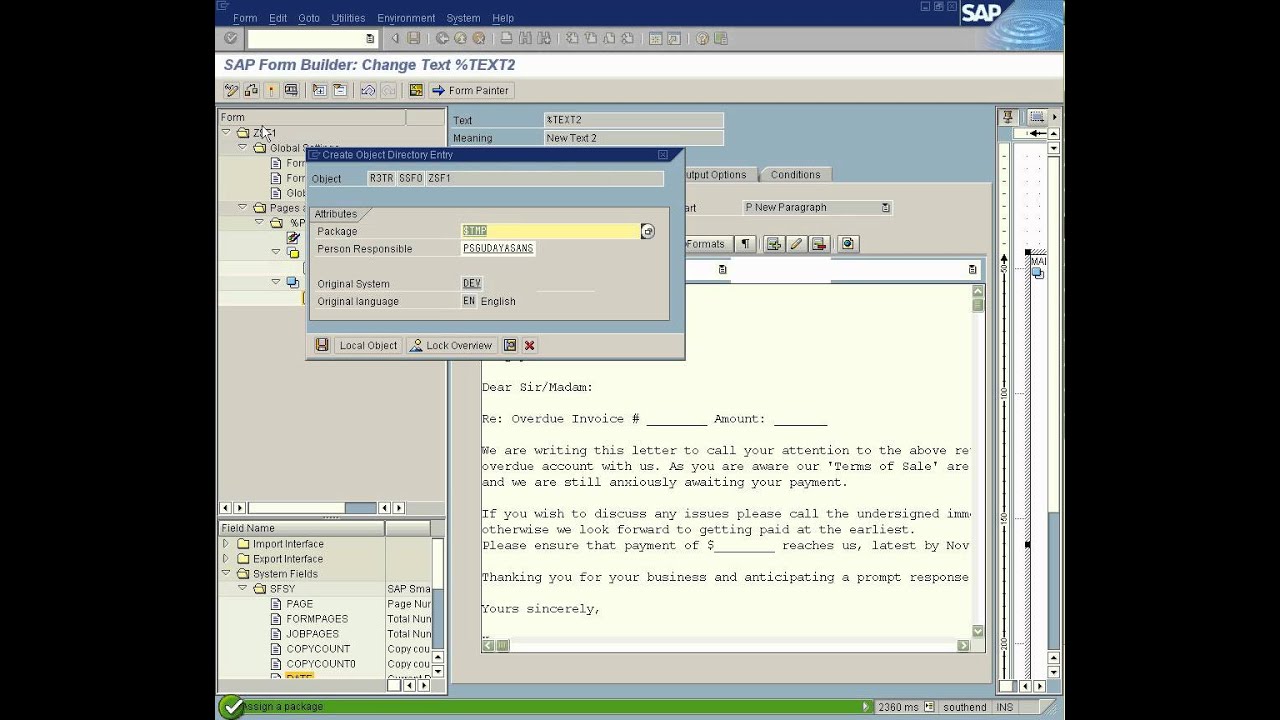Click the yellow Exit arrow icon
The width and height of the screenshot is (1280, 720).
(460, 38)
